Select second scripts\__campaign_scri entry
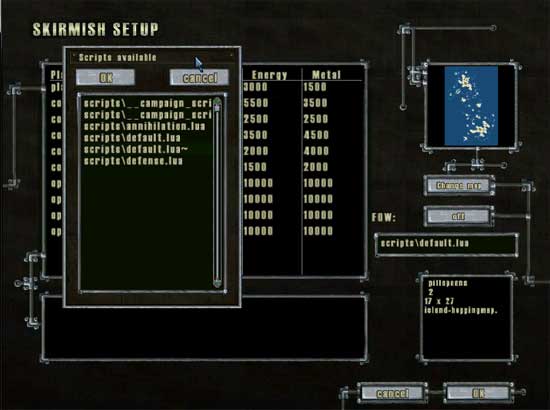The height and width of the screenshot is (410, 550). 147,115
